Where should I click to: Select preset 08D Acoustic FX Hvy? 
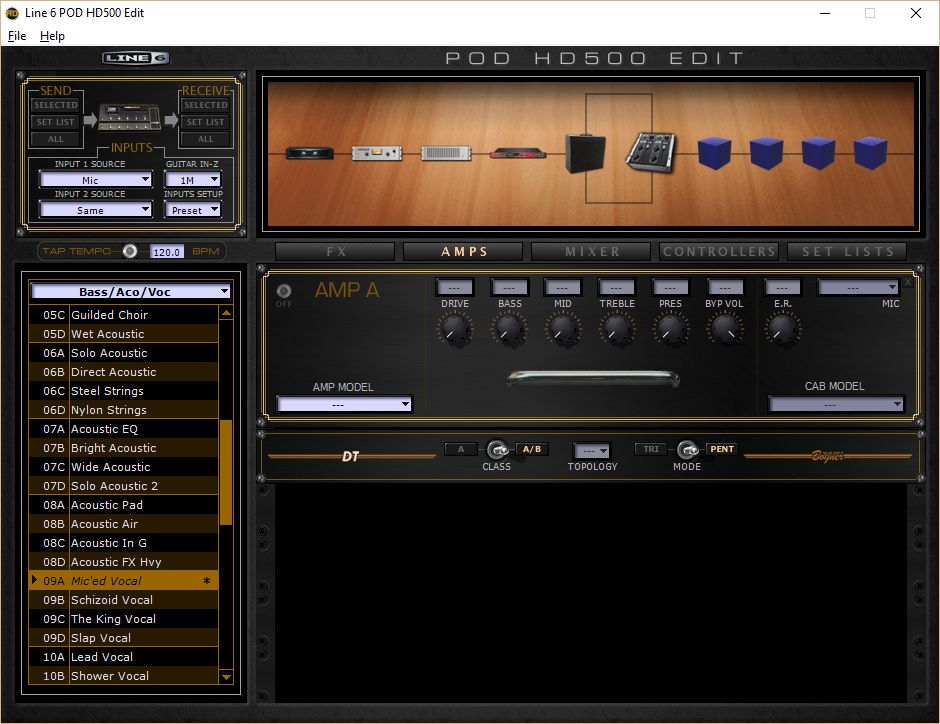point(123,562)
